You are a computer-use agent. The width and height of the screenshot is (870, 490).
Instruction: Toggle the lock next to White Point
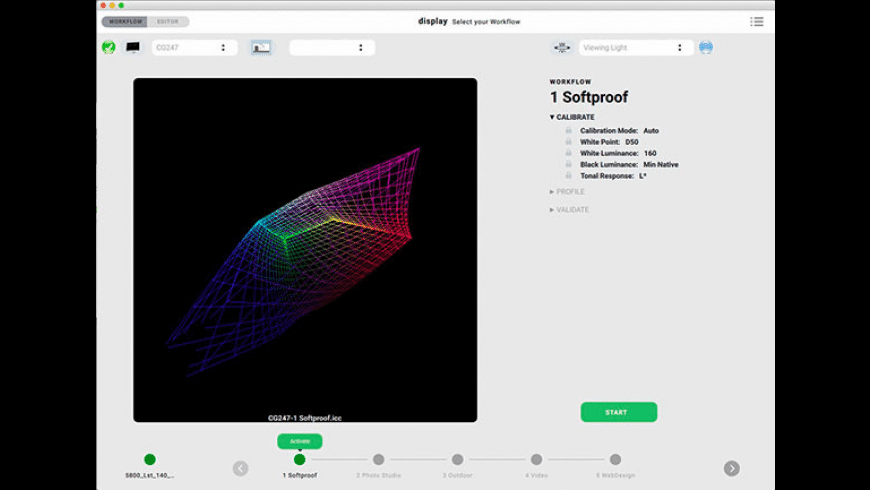568,142
